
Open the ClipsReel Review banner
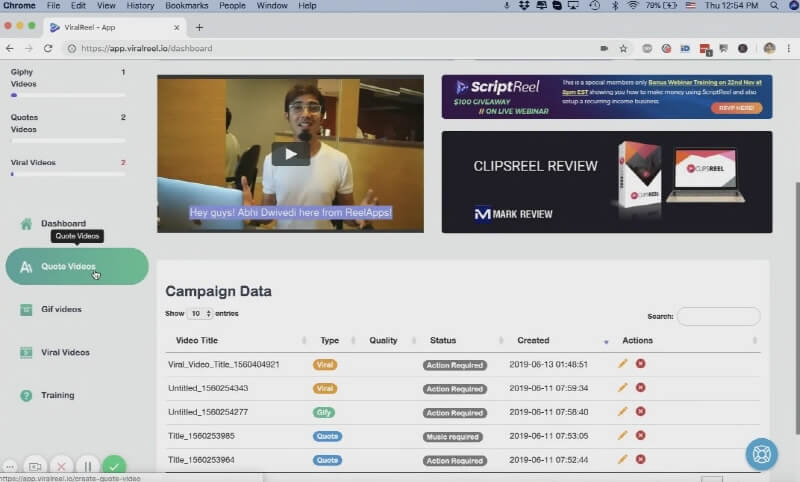click(x=607, y=182)
